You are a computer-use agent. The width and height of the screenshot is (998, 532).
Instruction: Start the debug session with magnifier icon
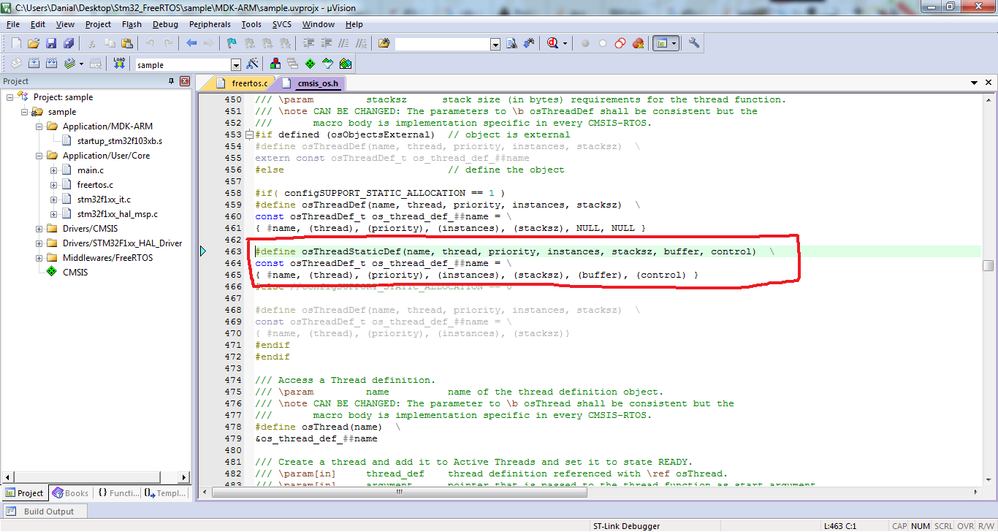[552, 43]
